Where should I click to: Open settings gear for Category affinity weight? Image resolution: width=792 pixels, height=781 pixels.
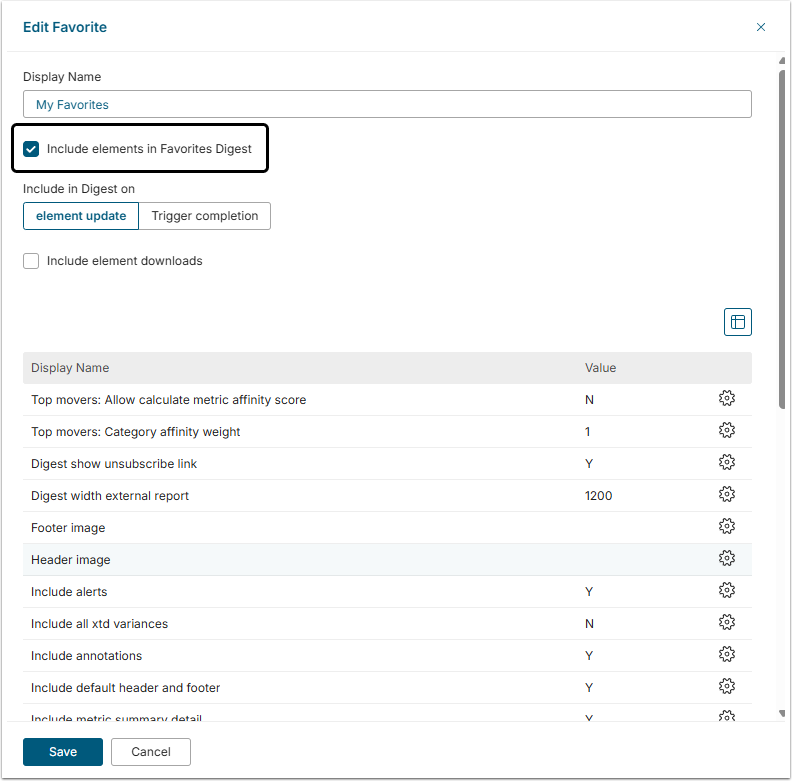[727, 431]
